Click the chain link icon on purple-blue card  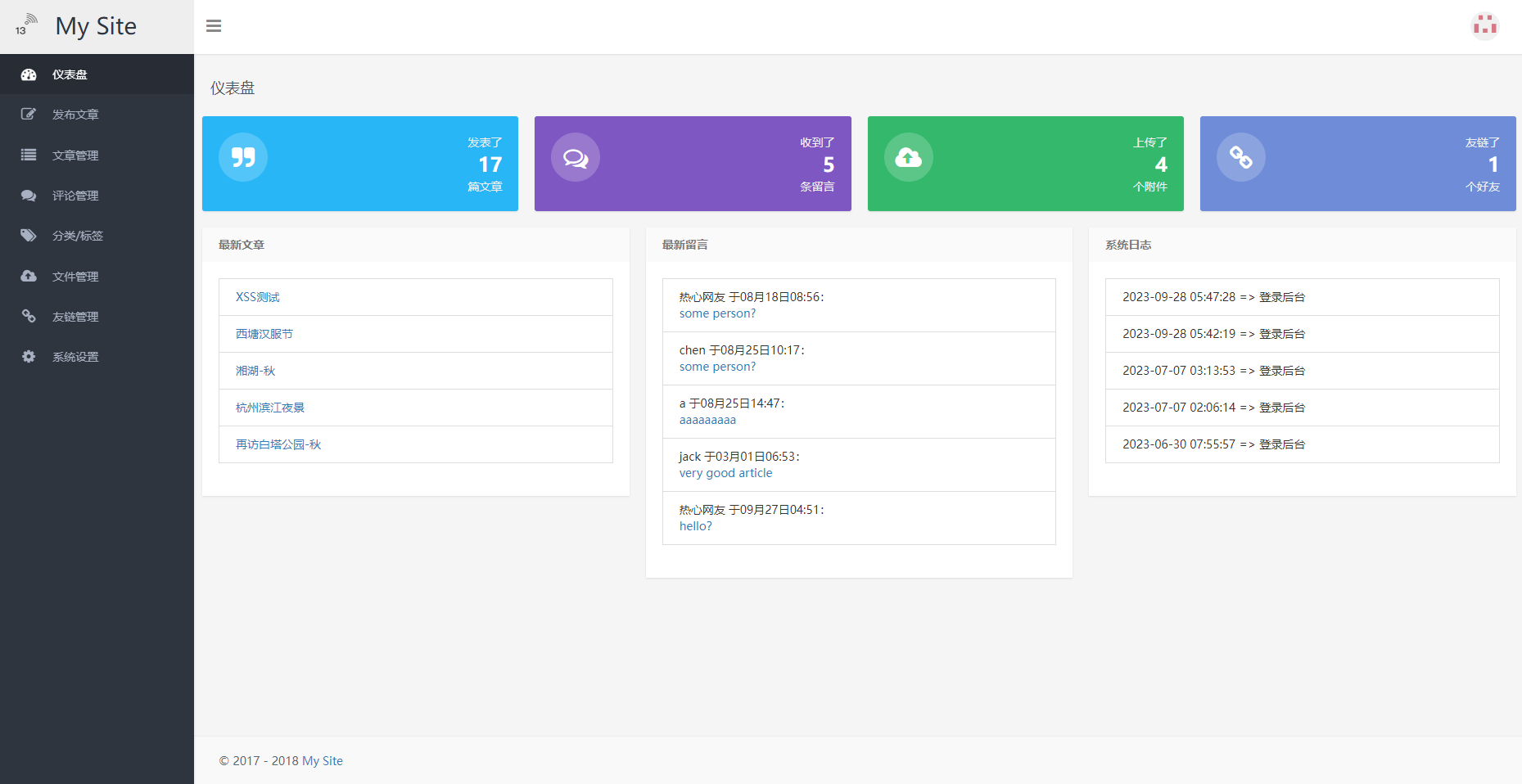tap(1241, 156)
